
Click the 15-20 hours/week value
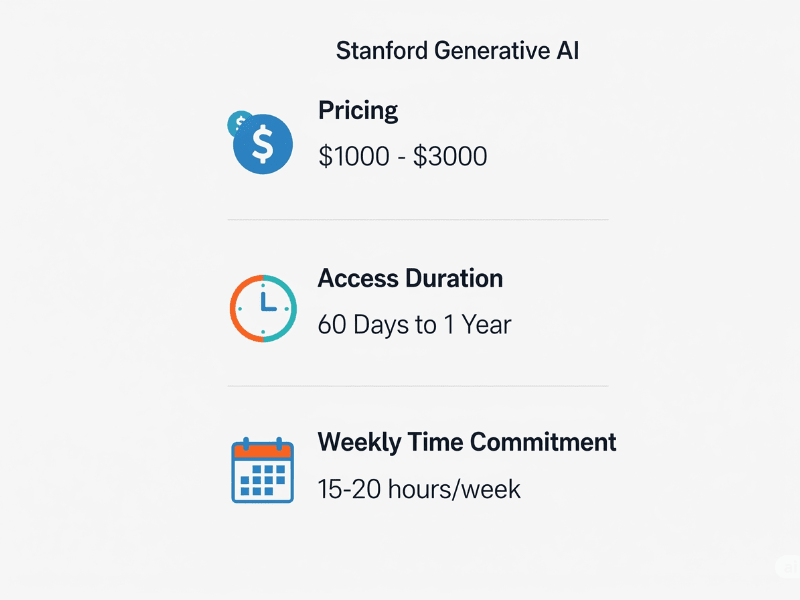click(x=419, y=489)
